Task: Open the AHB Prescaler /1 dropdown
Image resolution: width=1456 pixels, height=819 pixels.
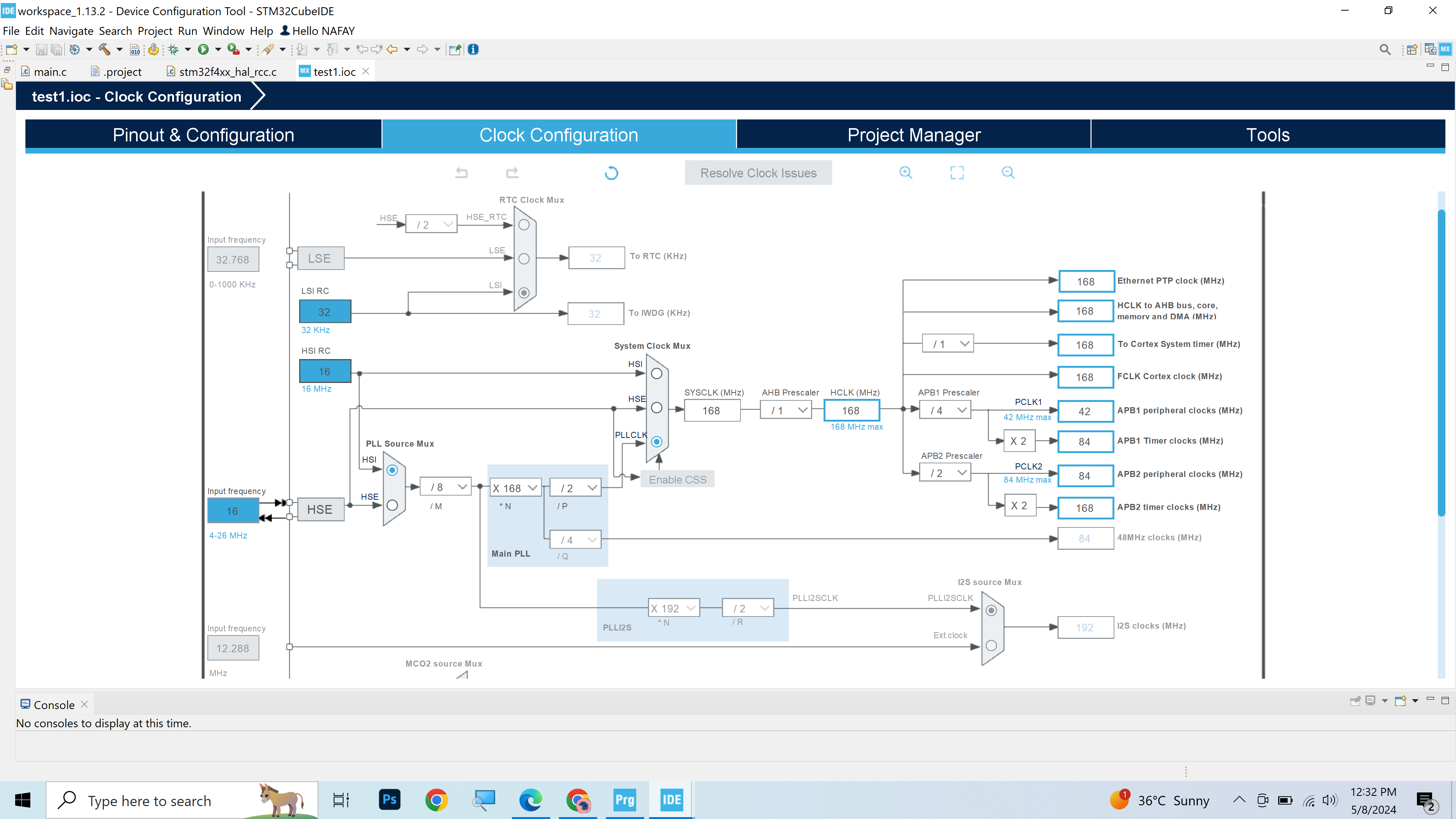Action: [786, 410]
